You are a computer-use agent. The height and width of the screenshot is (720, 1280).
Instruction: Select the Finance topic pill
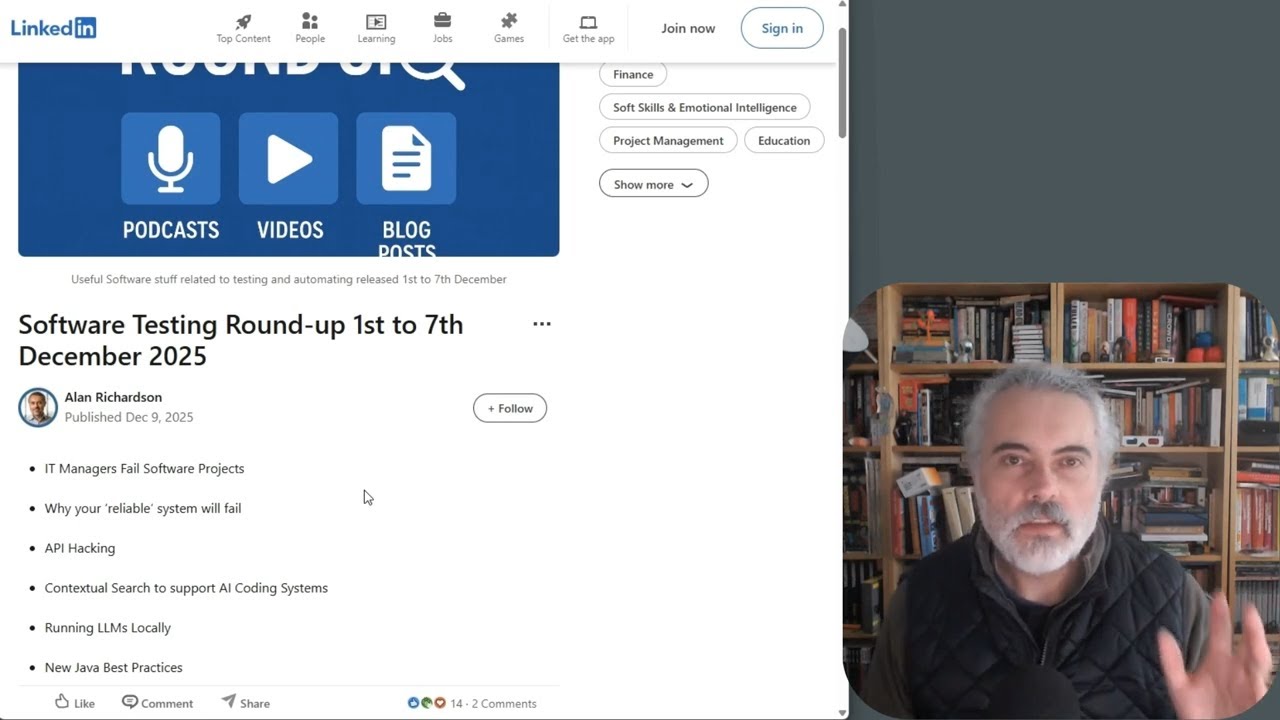[633, 74]
